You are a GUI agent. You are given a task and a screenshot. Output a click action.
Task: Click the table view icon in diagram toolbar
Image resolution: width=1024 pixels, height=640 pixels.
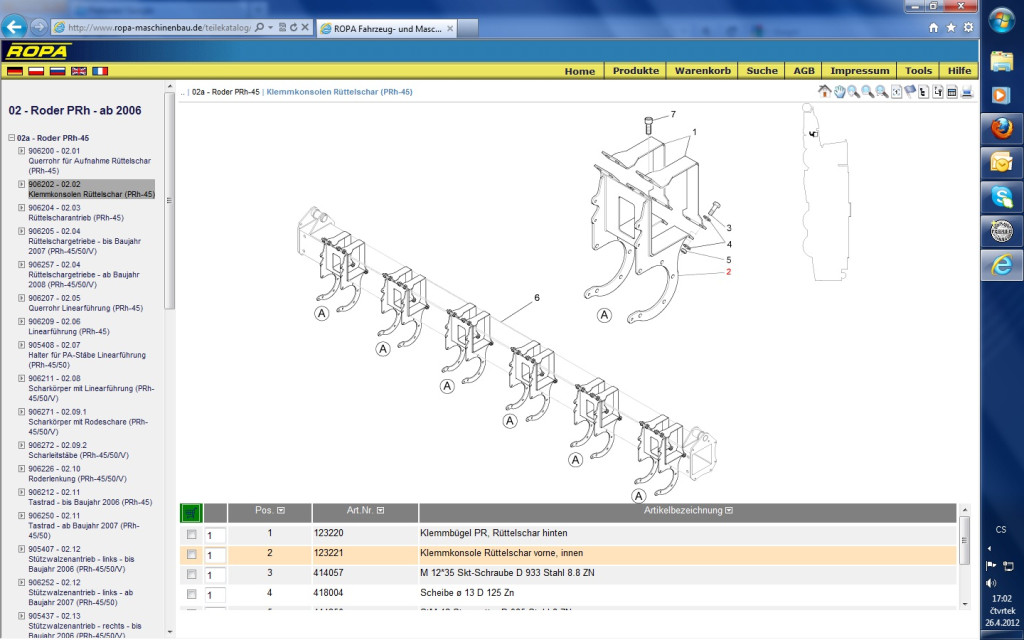click(x=952, y=92)
